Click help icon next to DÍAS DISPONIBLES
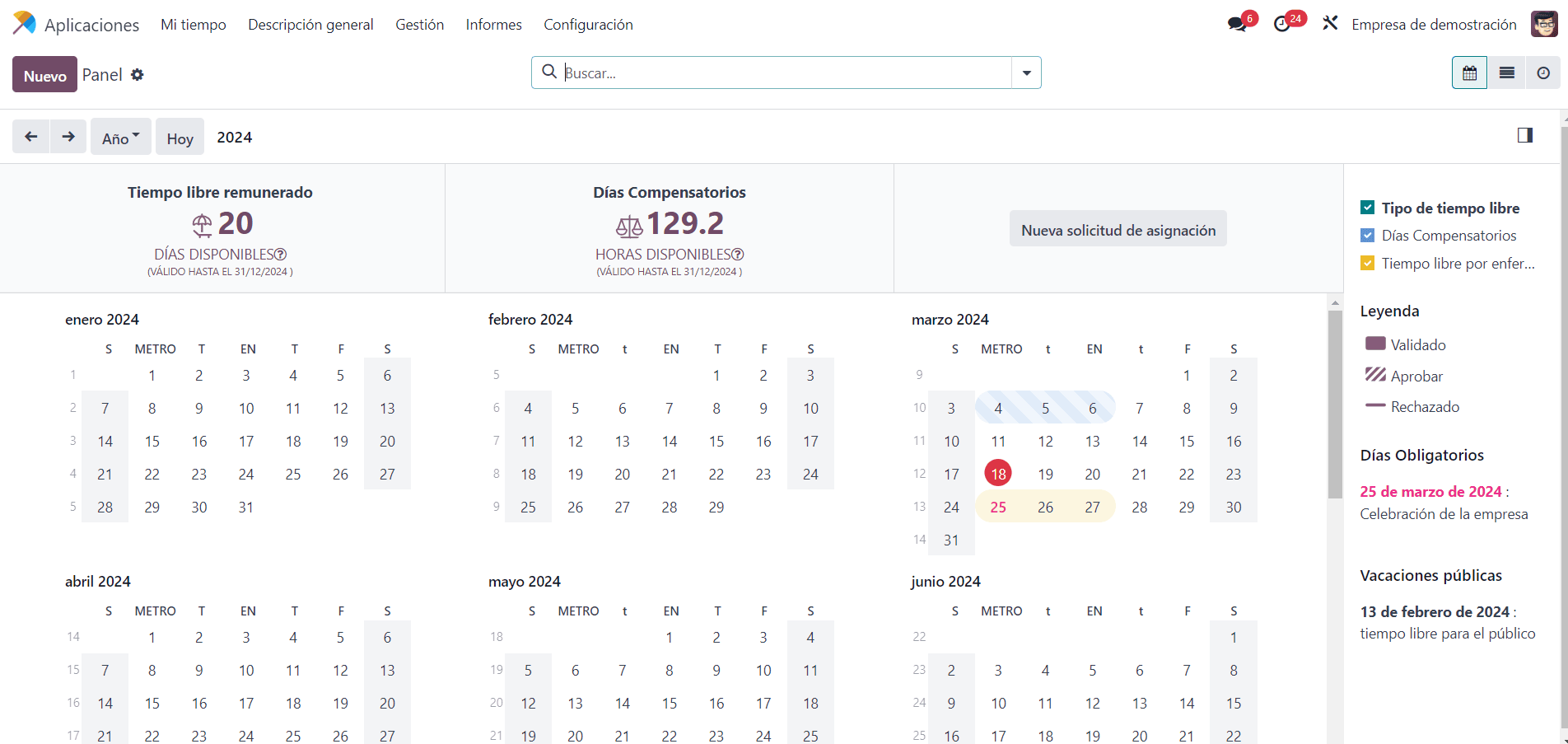This screenshot has width=1568, height=744. point(281,255)
